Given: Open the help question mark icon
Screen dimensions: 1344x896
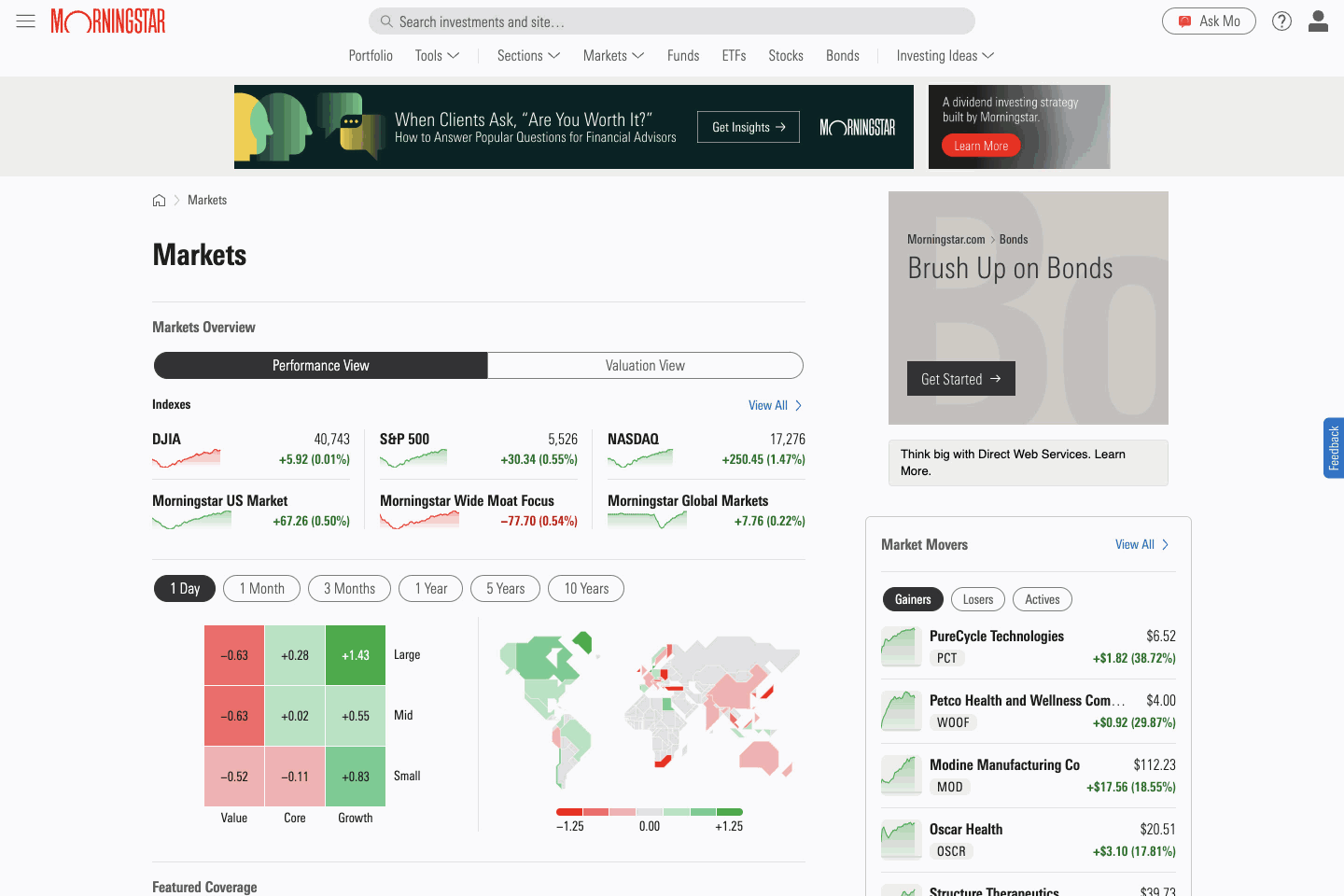Looking at the screenshot, I should click(1282, 21).
